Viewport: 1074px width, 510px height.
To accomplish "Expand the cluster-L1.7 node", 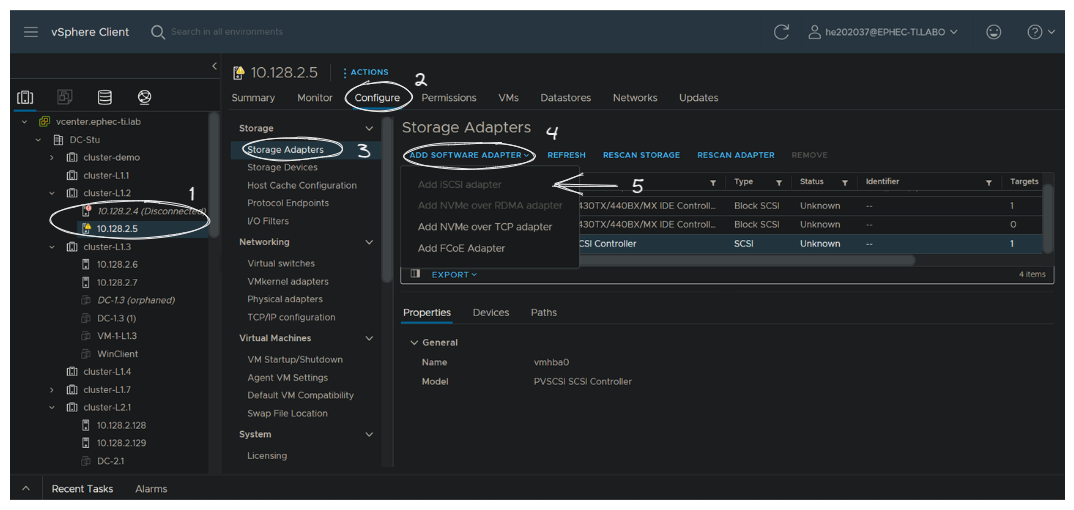I will click(52, 390).
